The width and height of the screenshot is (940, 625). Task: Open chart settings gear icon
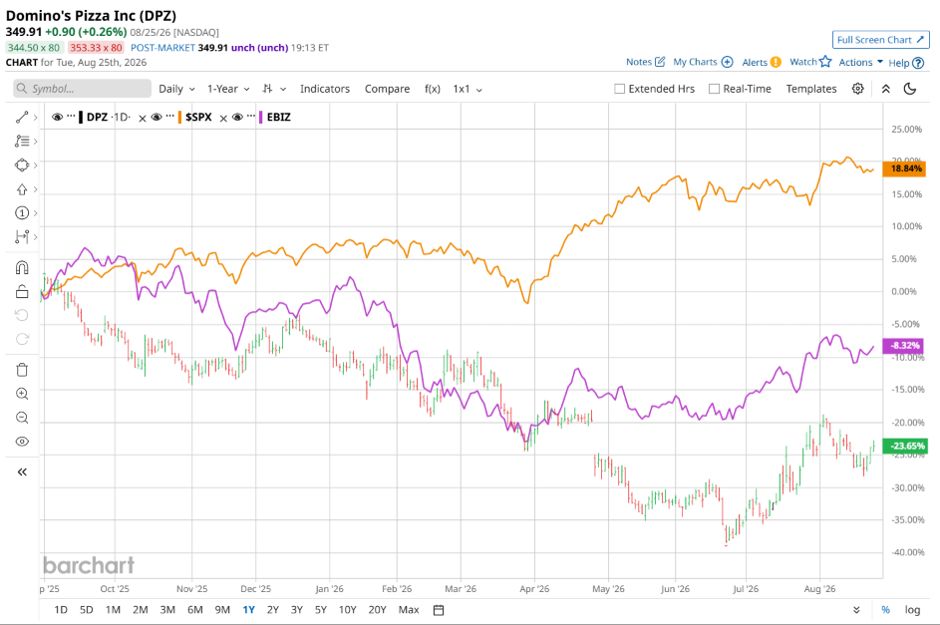[858, 89]
